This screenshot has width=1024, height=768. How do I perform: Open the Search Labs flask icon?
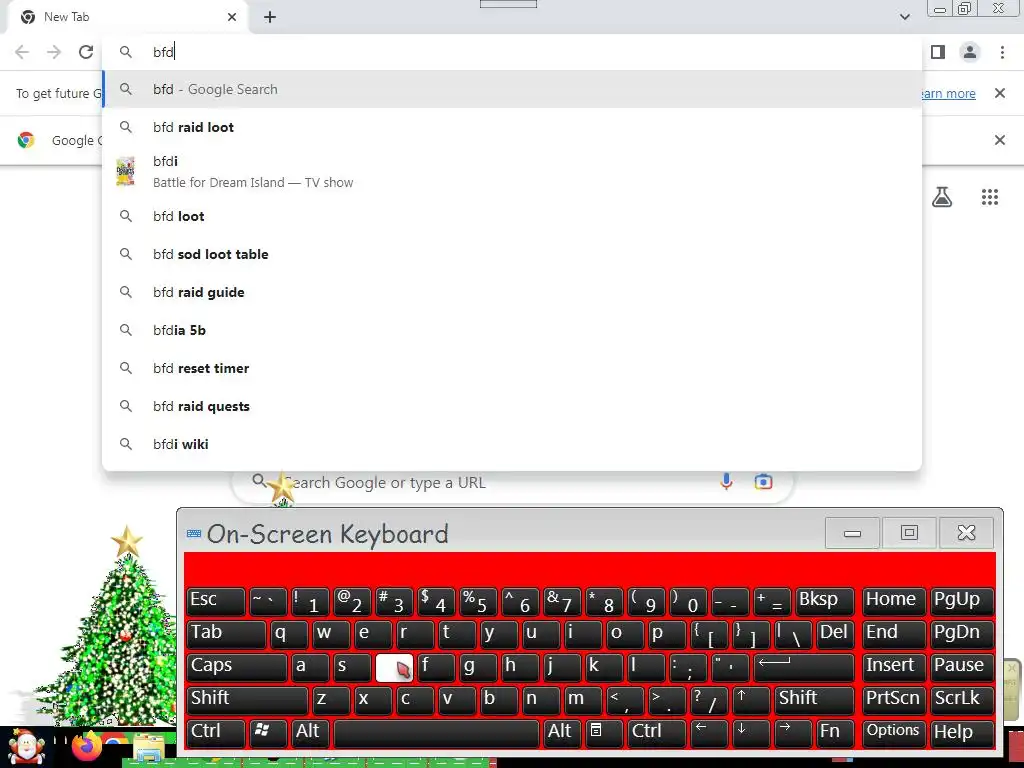coord(942,197)
